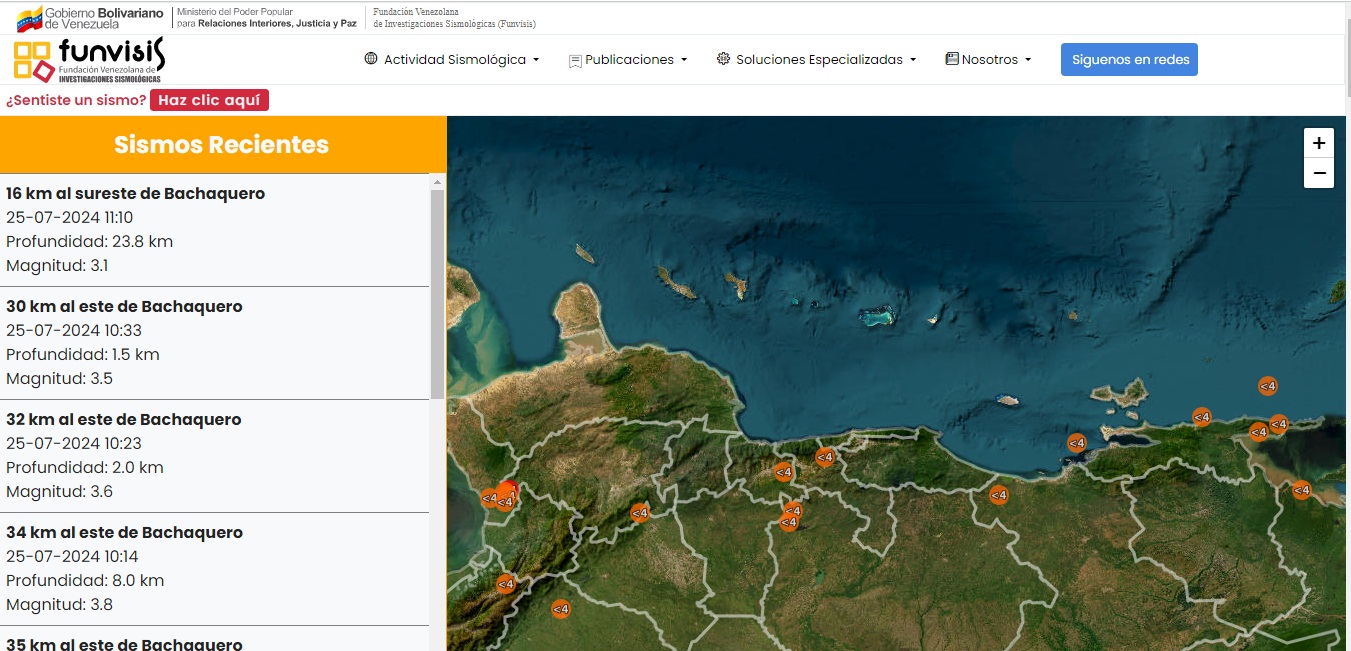The image size is (1351, 651).
Task: Select 34 km al este de Bachaquero entry
Action: coord(214,569)
